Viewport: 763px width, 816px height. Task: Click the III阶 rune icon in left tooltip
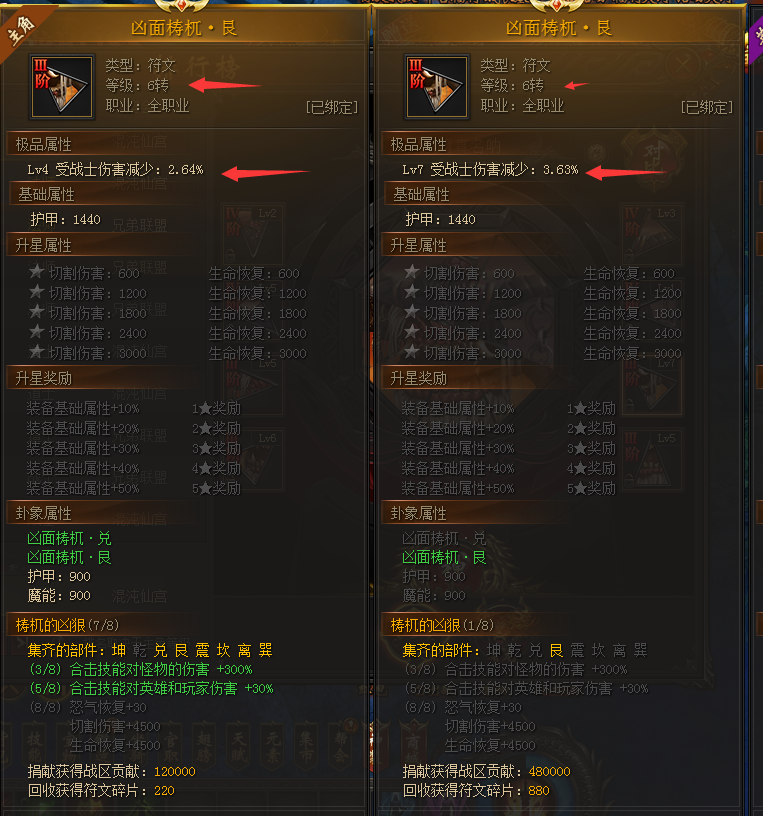click(x=62, y=87)
